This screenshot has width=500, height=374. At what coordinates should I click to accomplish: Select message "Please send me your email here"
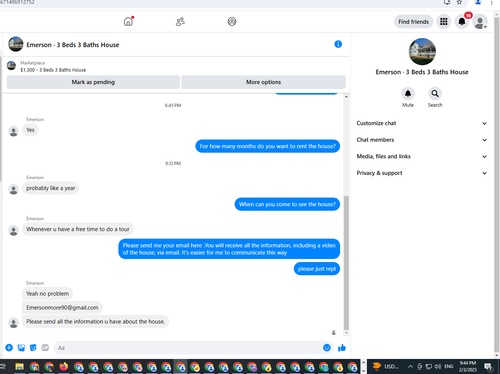229,249
